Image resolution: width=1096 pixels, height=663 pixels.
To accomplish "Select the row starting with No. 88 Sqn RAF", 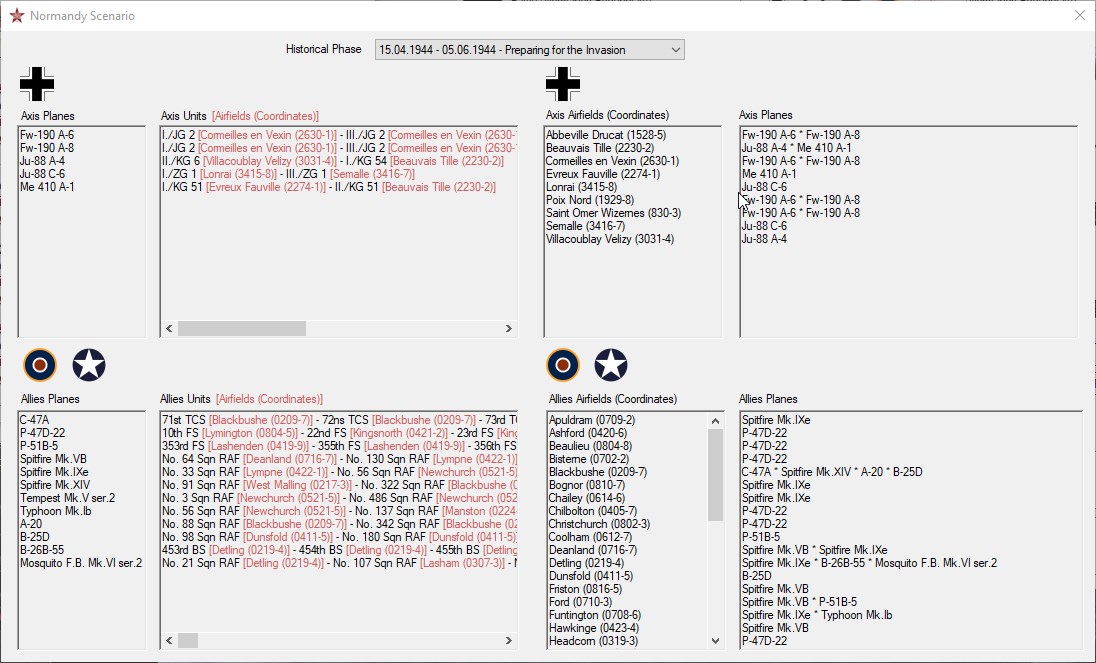I will point(339,524).
